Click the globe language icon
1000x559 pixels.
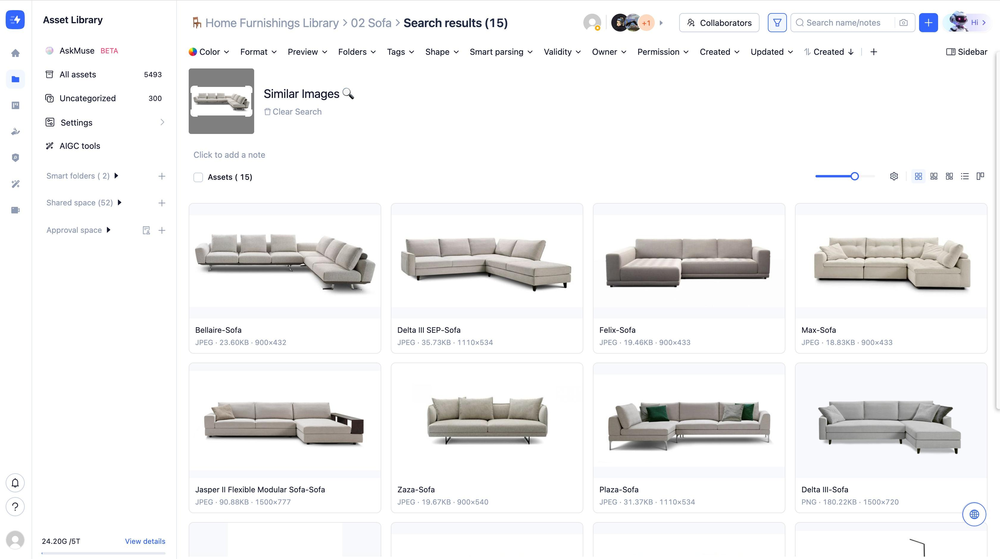(x=974, y=515)
